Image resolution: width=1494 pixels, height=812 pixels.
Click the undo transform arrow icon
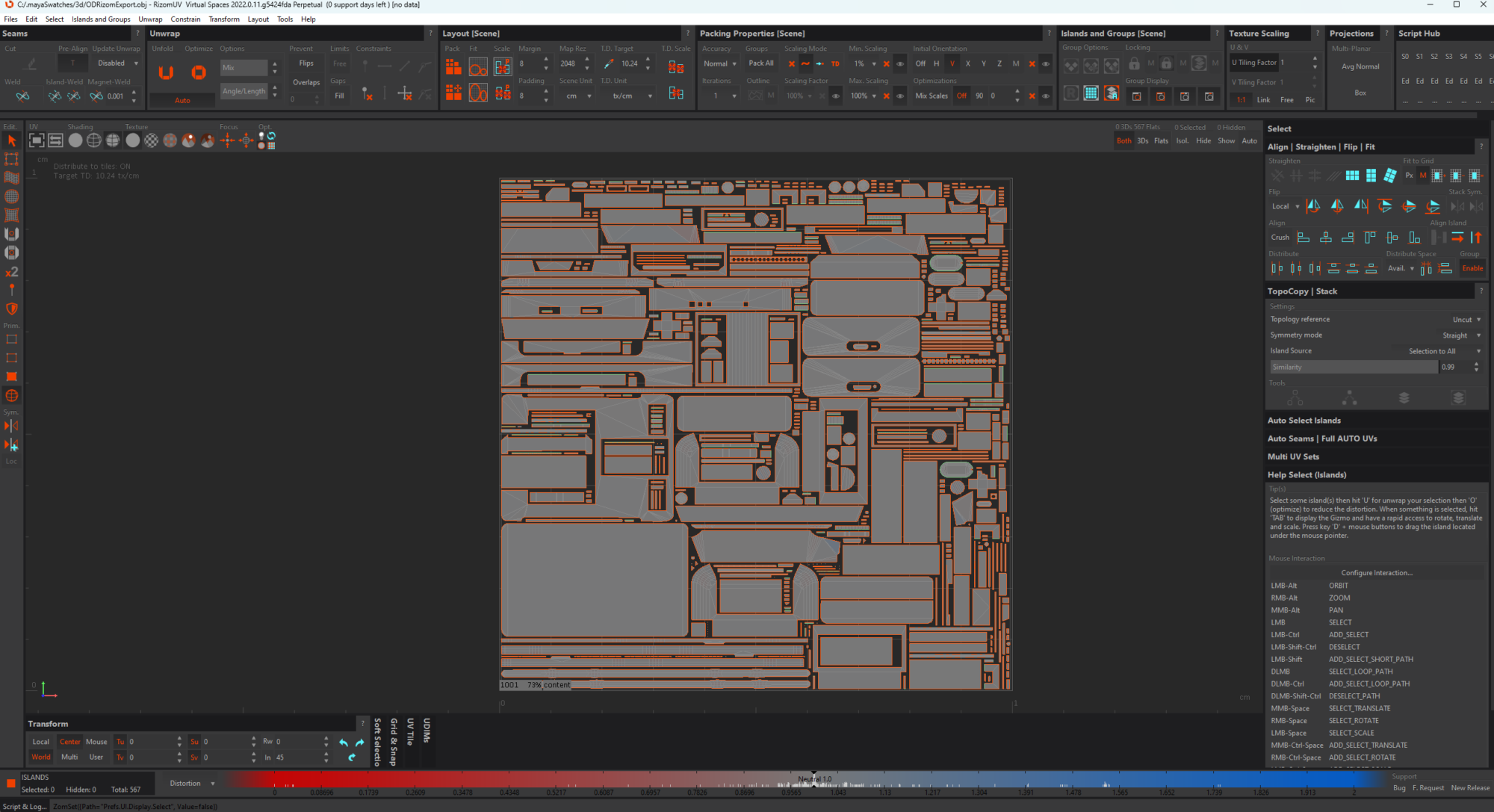coord(343,743)
